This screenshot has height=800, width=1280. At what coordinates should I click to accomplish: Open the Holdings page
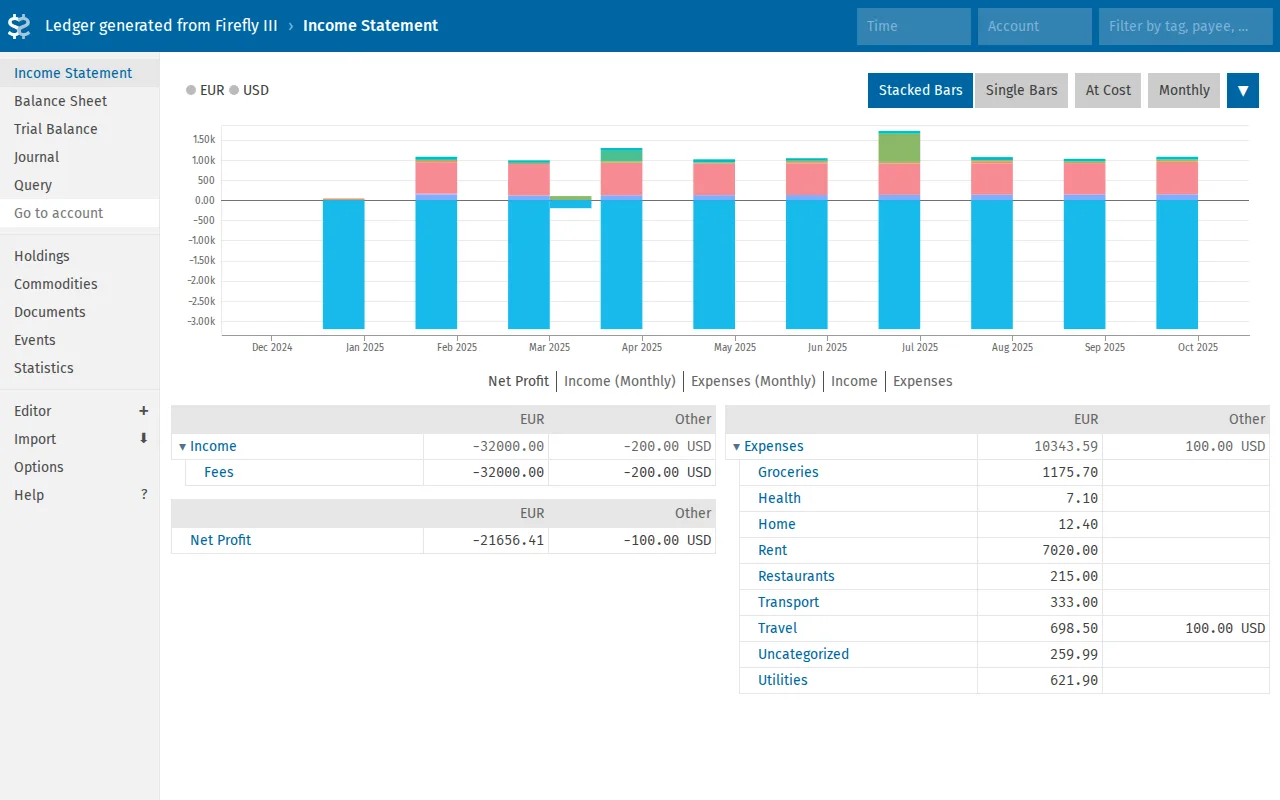80,256
